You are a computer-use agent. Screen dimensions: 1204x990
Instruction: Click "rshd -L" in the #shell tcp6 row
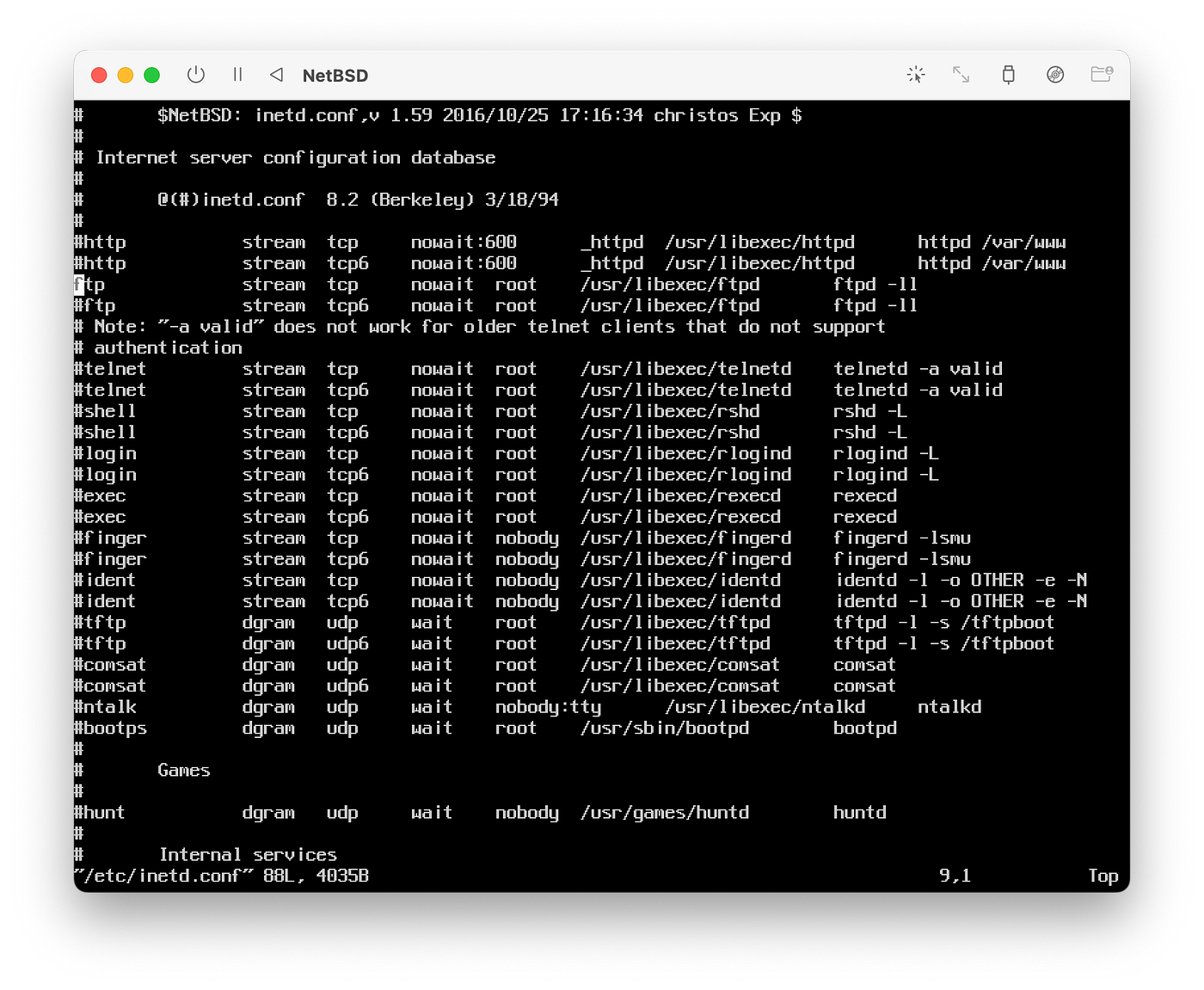[x=869, y=432]
